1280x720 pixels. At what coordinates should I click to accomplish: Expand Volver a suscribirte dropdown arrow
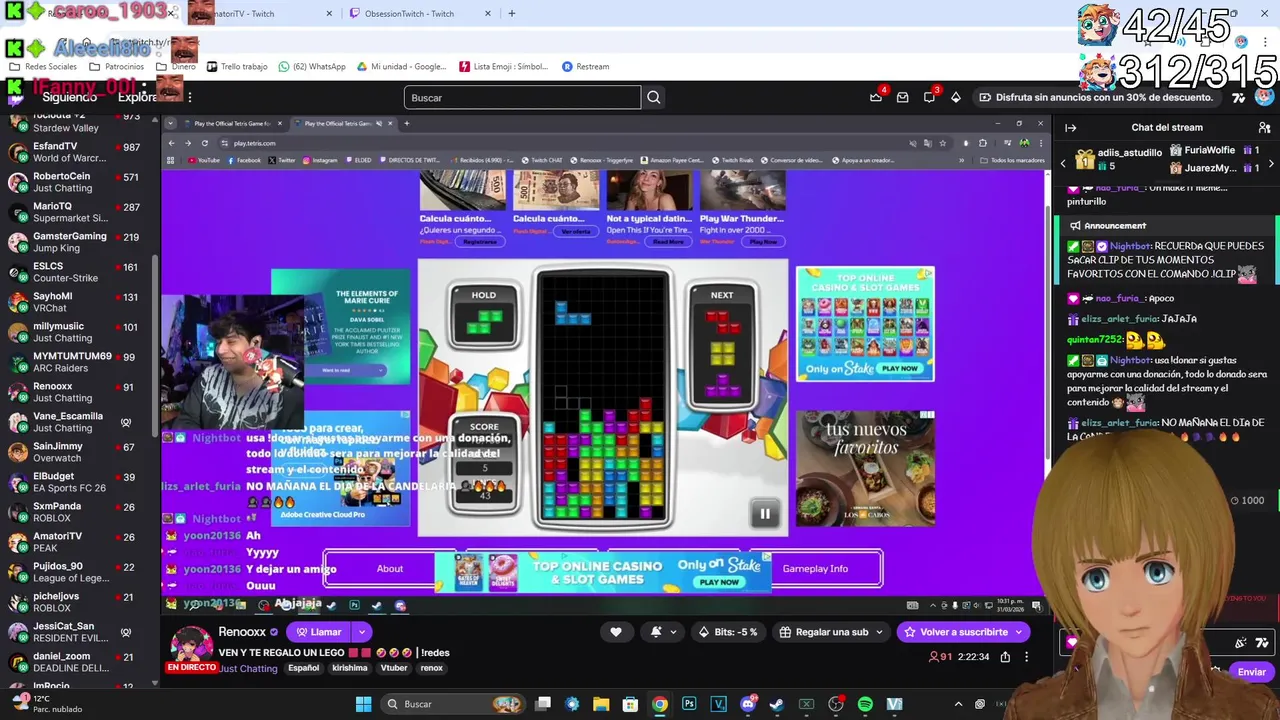click(x=1019, y=632)
